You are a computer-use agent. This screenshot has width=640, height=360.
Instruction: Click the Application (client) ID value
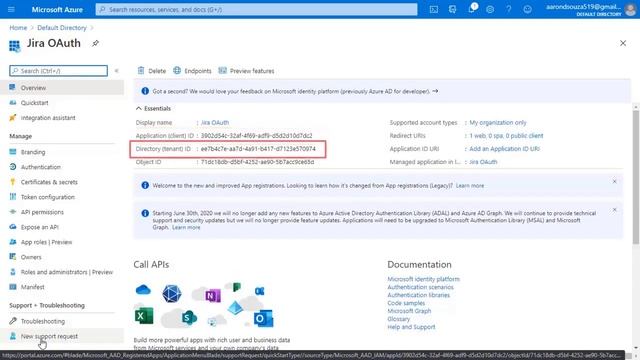256,136
